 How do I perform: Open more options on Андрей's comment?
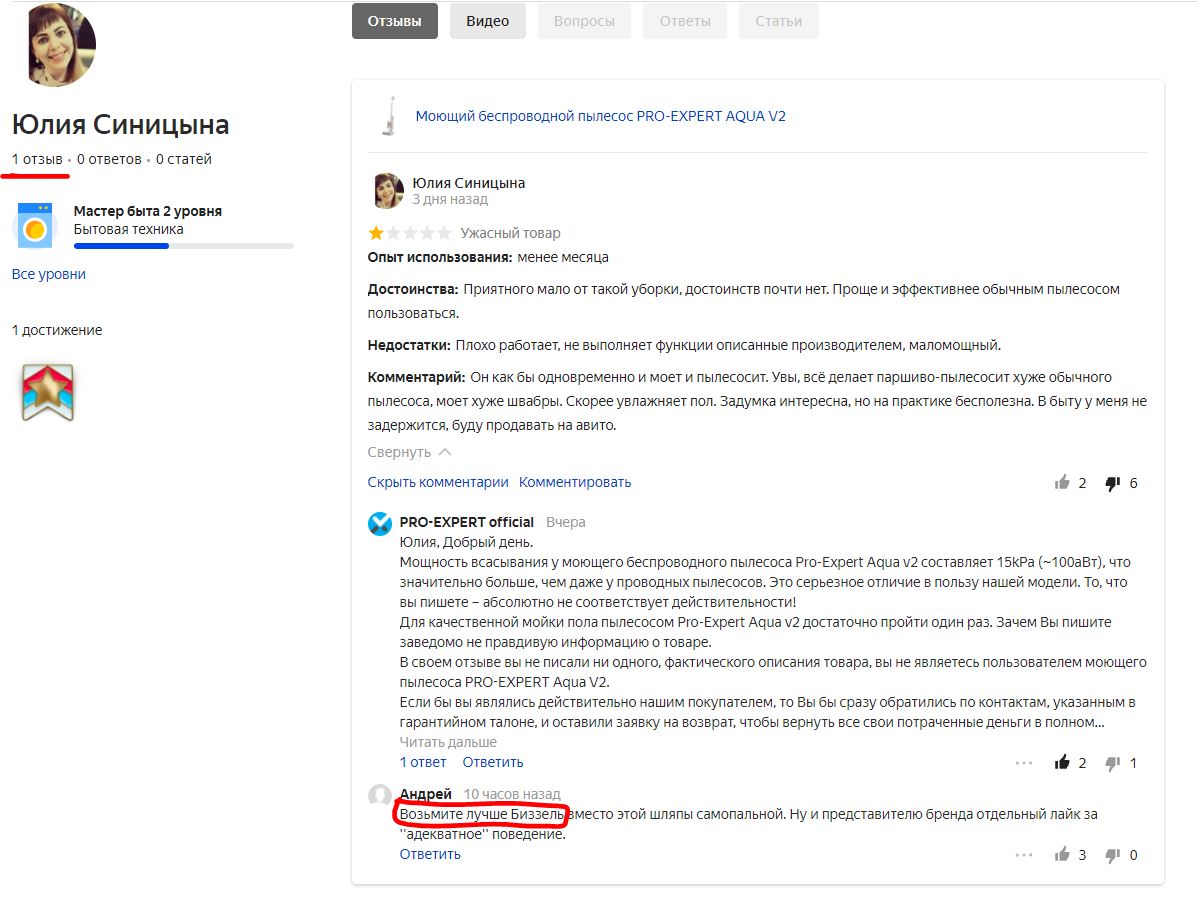coord(1023,855)
